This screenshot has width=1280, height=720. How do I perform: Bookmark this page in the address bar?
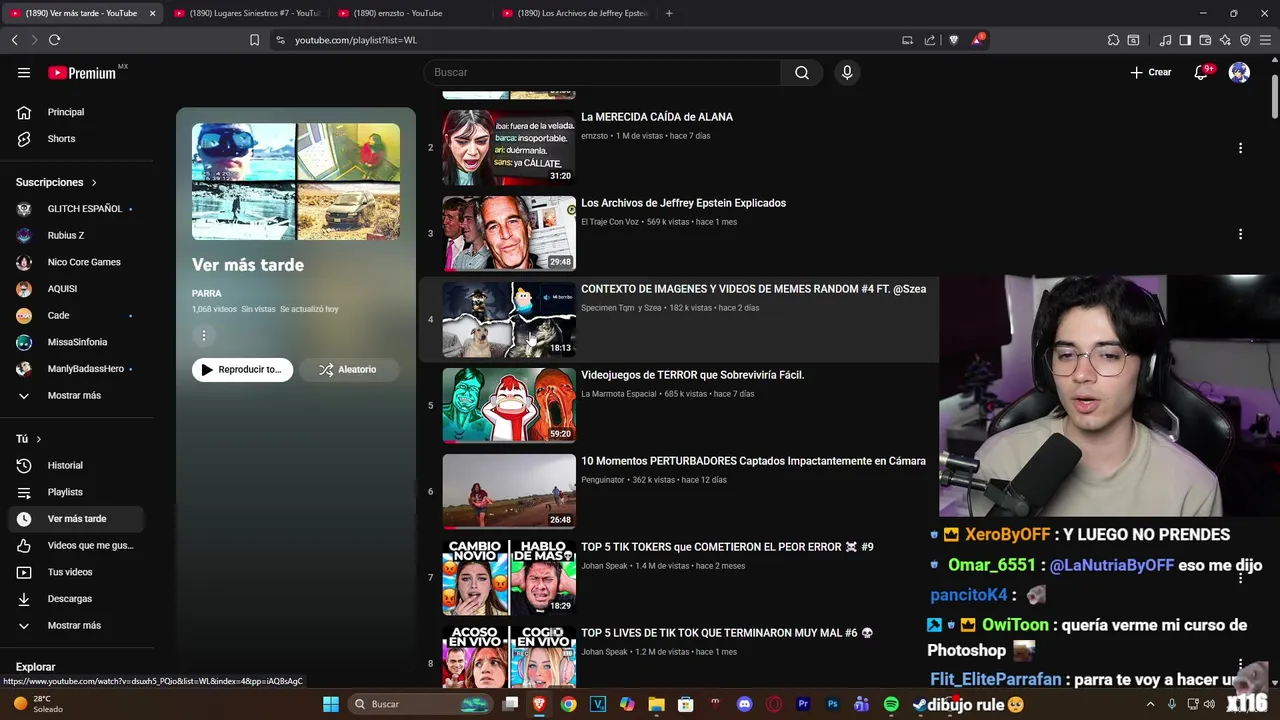pos(254,40)
